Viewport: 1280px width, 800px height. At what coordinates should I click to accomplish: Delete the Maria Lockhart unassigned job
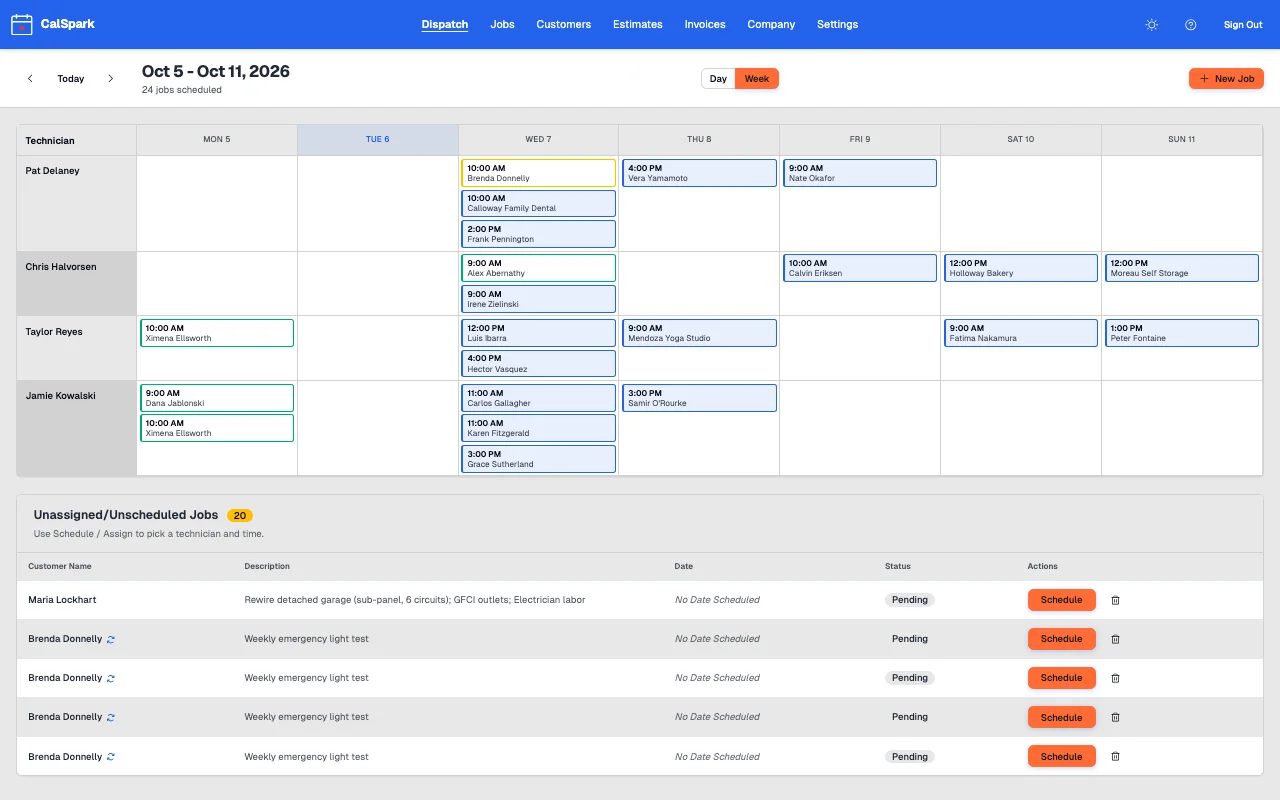[x=1116, y=600]
